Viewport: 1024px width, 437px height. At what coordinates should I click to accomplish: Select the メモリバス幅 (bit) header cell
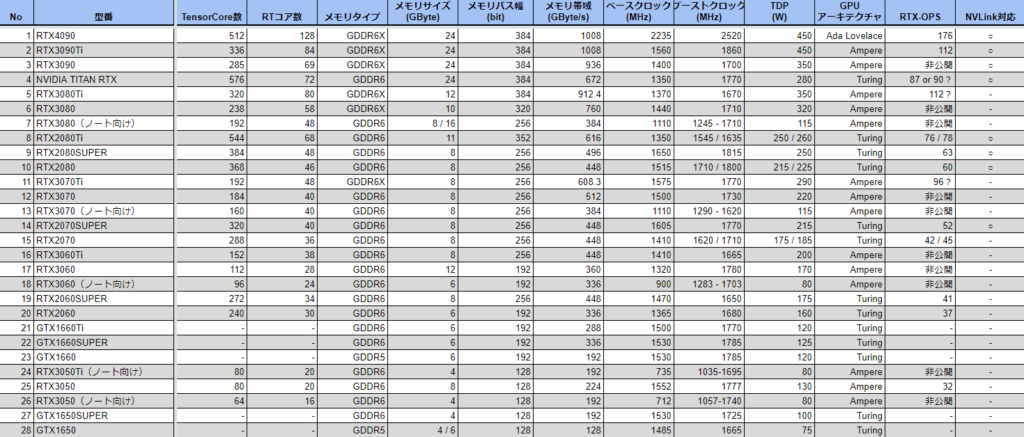(494, 14)
